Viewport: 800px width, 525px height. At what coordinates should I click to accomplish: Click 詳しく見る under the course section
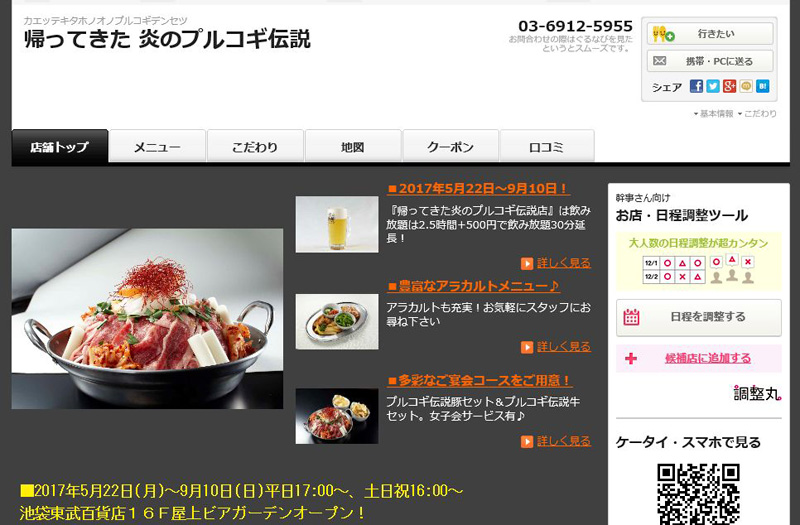pyautogui.click(x=563, y=441)
